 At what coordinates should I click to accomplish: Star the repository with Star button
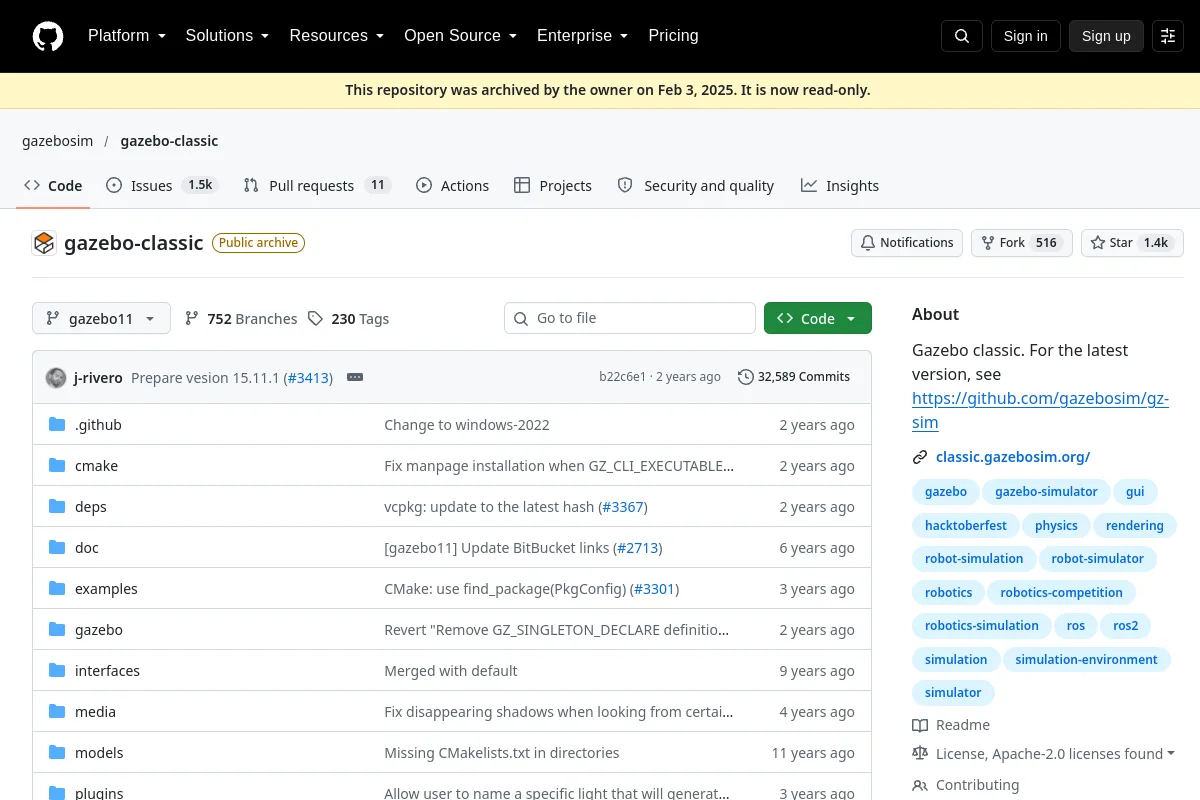coord(1132,243)
